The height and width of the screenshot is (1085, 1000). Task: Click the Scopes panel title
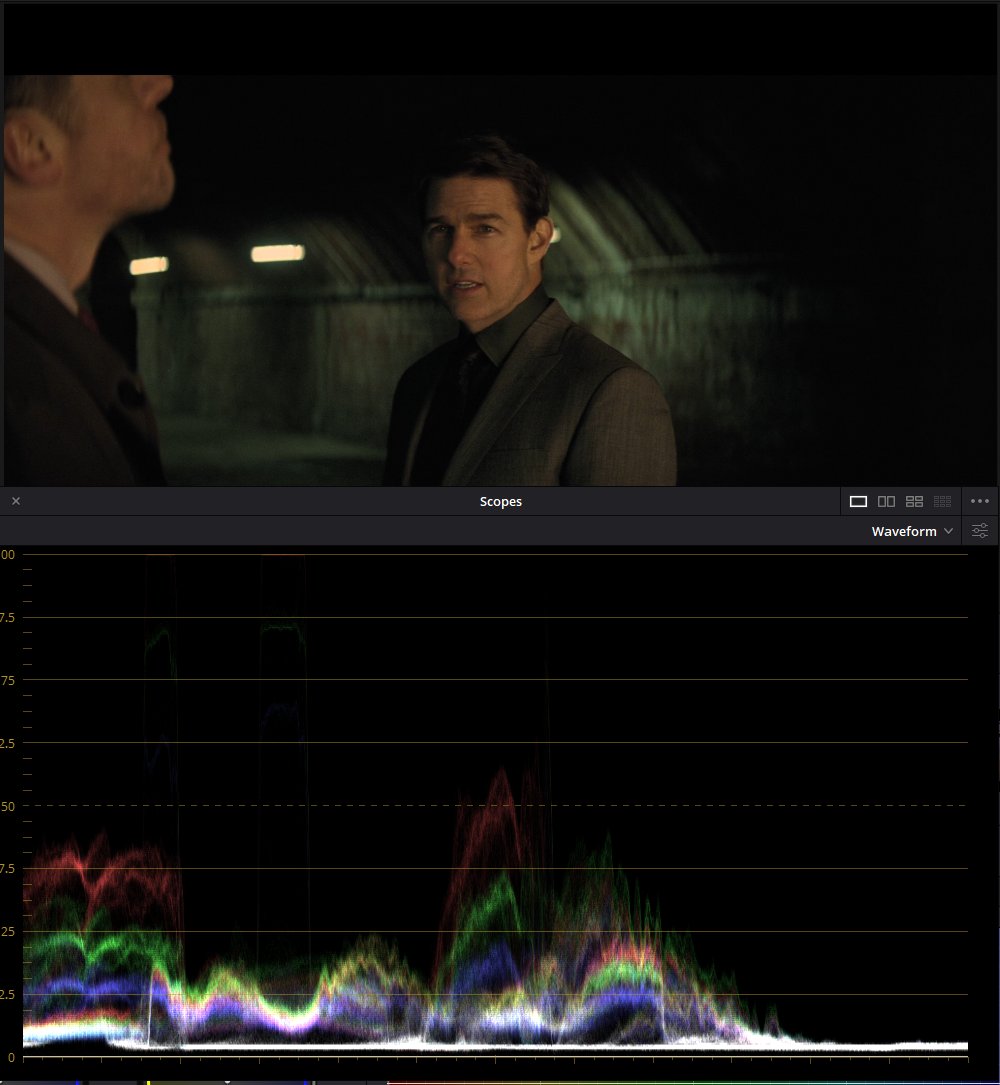(500, 501)
